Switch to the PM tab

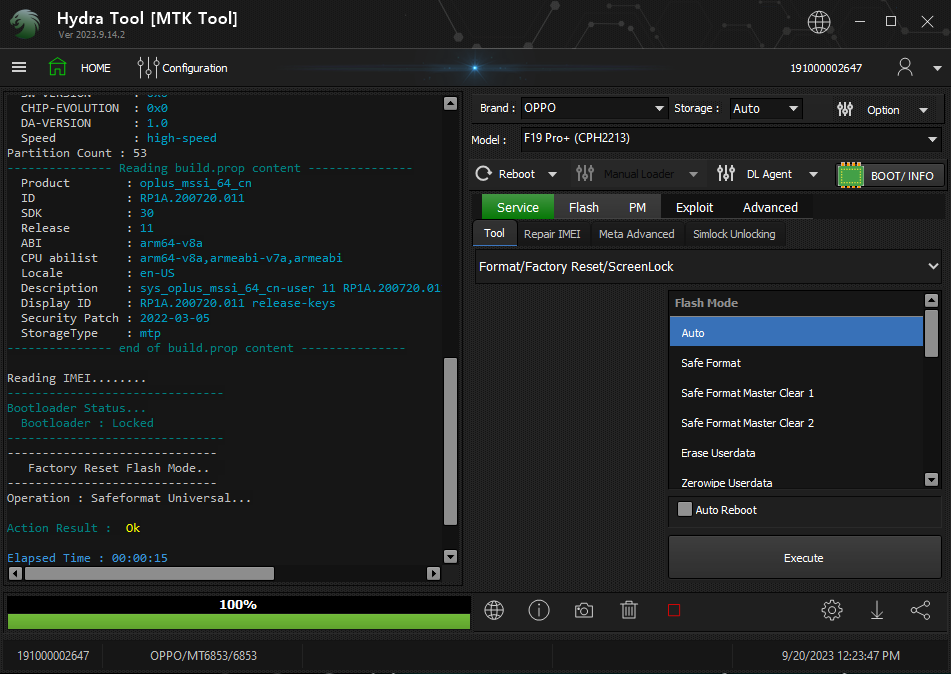coord(637,207)
